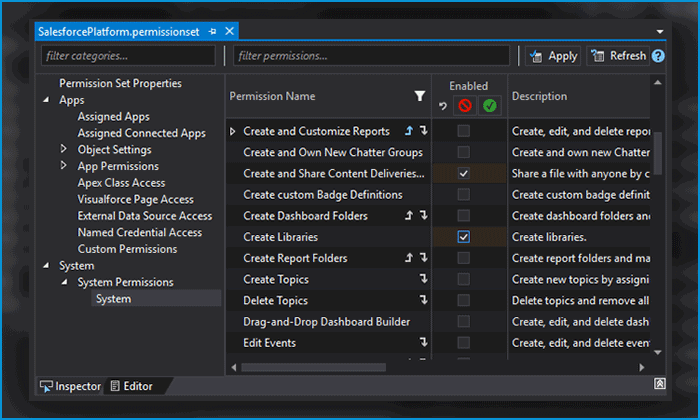Enable Create Dashboard Folders checkbox
700x420 pixels.
tap(464, 216)
